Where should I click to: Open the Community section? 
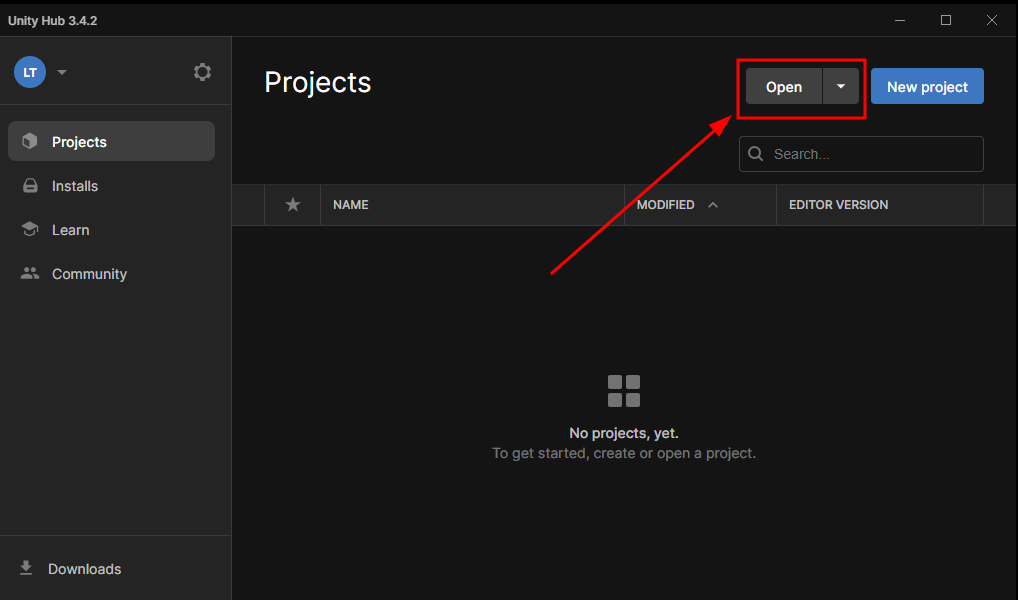(x=111, y=274)
